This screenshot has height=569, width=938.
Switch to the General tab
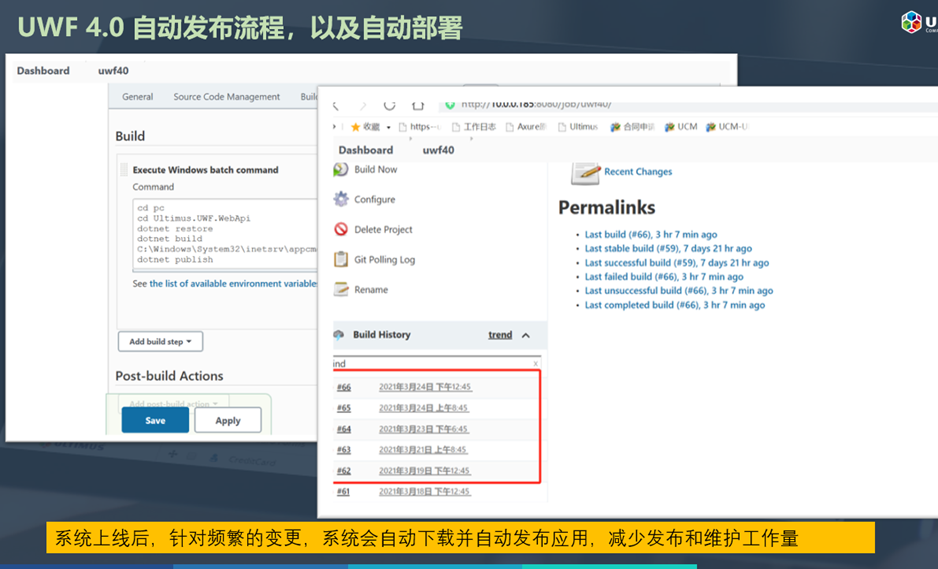137,97
